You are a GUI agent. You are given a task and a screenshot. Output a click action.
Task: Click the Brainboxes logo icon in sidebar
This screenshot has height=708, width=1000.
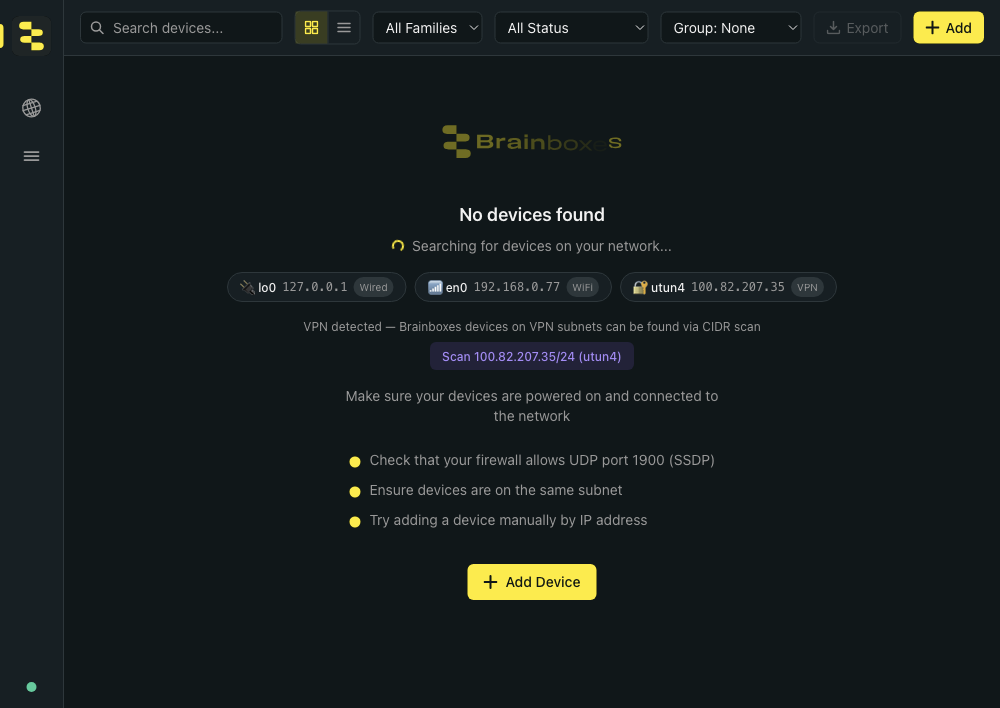point(31,36)
